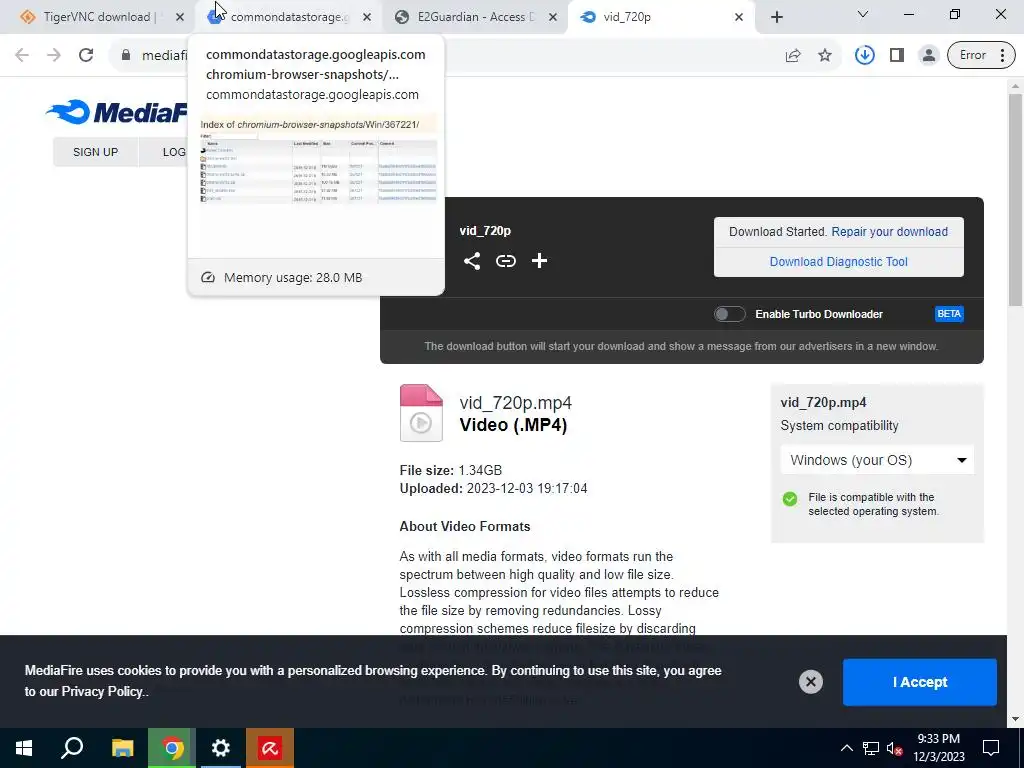Close the commondatastorage tab
The width and height of the screenshot is (1024, 768).
(x=367, y=17)
